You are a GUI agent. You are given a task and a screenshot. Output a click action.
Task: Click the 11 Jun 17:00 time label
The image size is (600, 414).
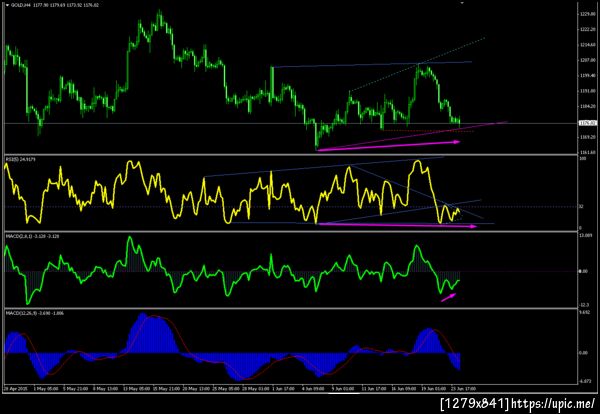[374, 388]
